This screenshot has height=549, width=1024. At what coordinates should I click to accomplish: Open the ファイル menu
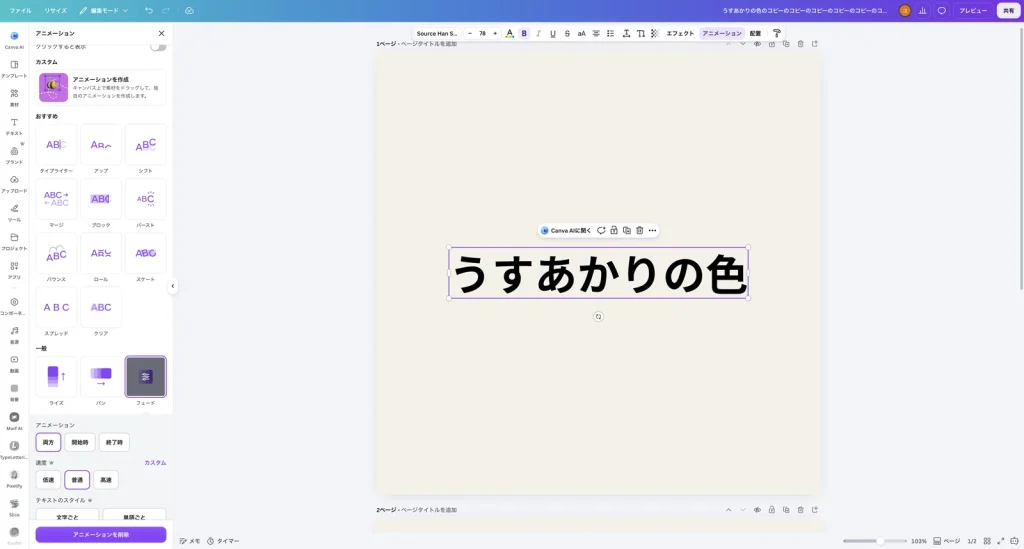coord(20,10)
